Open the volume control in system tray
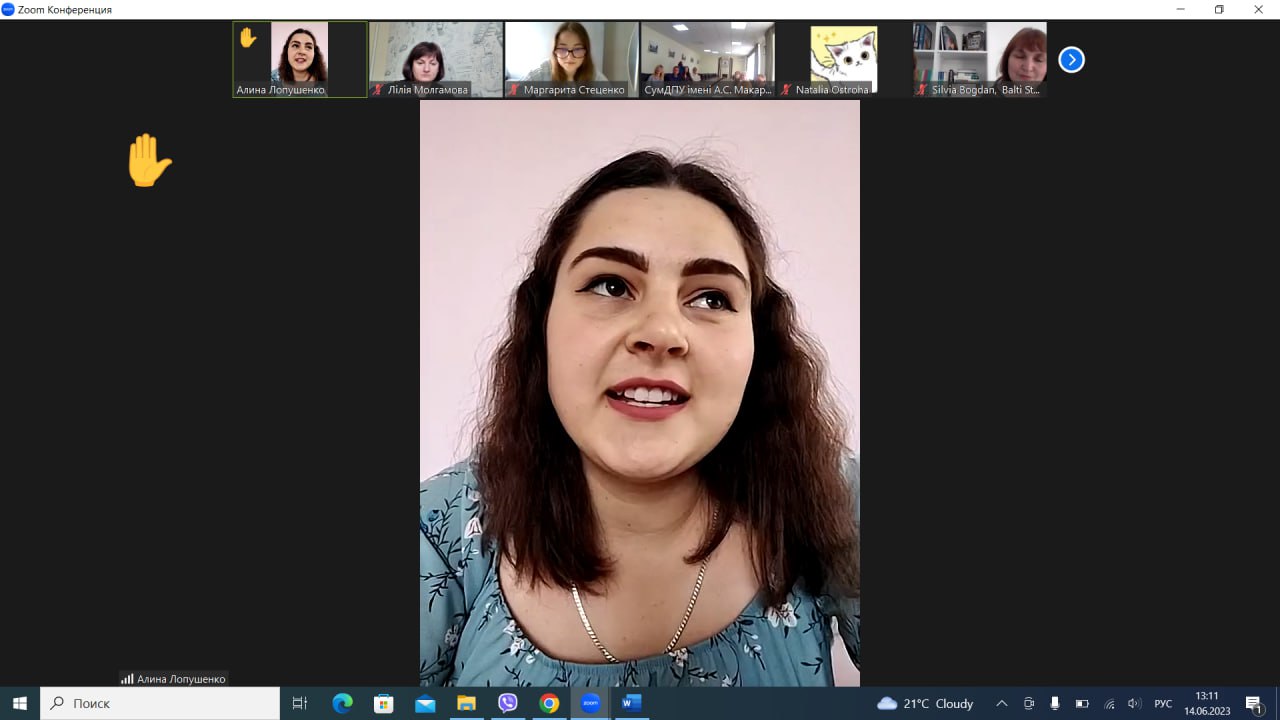This screenshot has height=720, width=1280. tap(1134, 703)
